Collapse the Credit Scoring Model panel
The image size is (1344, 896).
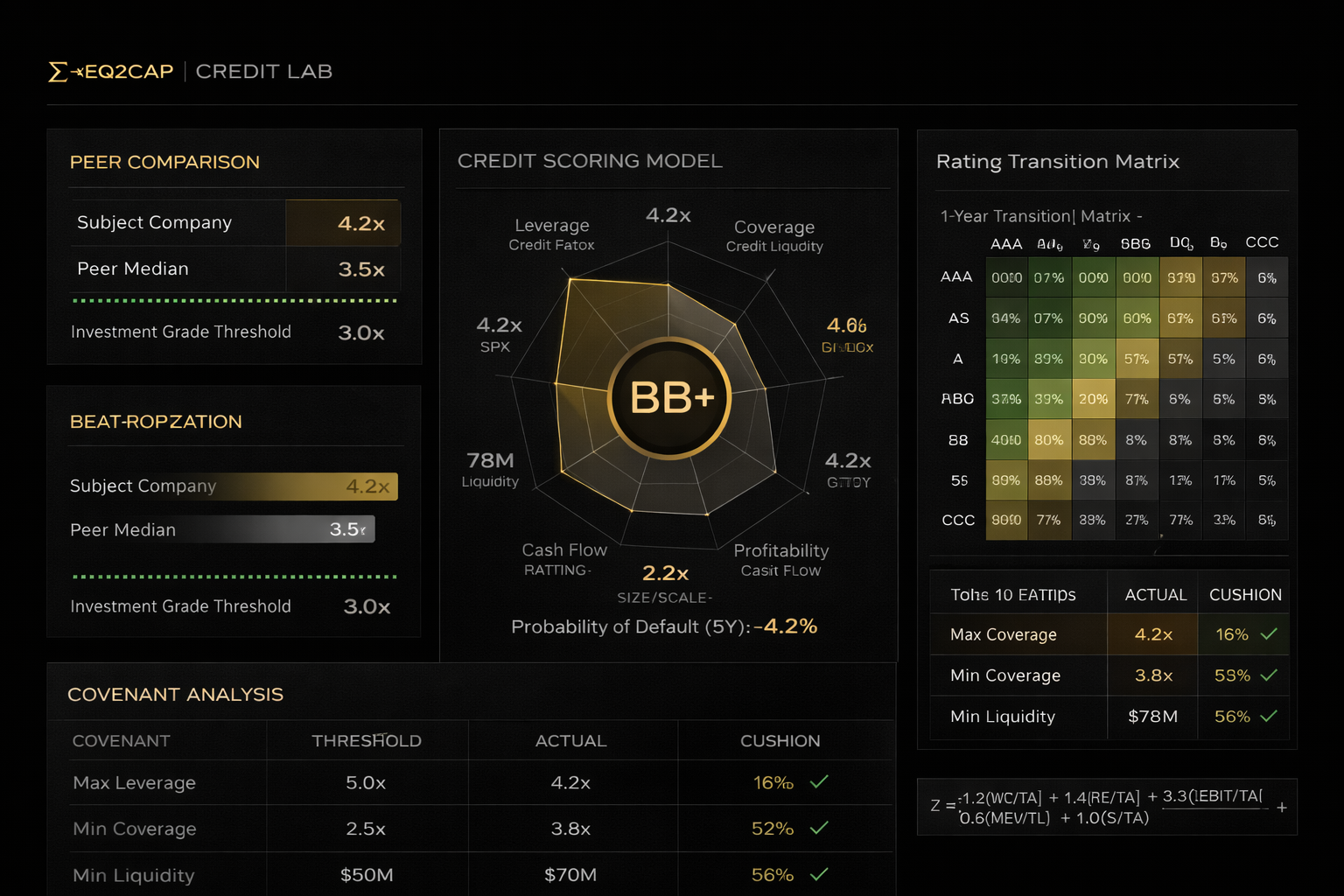589,160
